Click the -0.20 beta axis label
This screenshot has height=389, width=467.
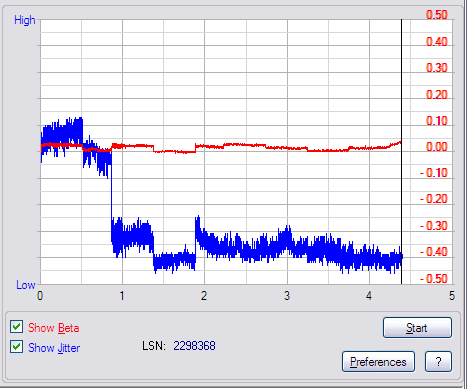pos(433,199)
